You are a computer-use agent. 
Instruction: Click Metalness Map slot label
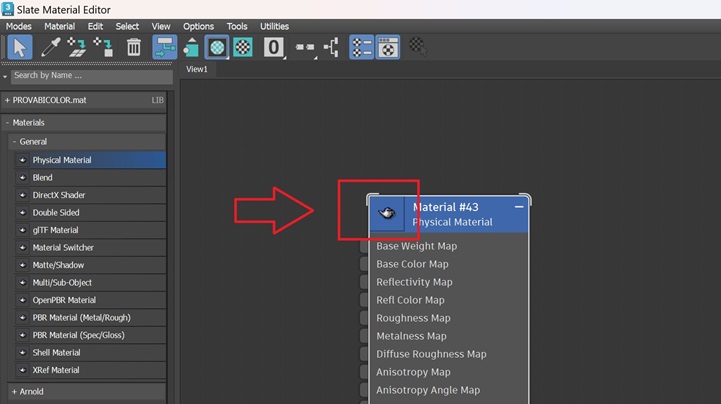pos(411,336)
